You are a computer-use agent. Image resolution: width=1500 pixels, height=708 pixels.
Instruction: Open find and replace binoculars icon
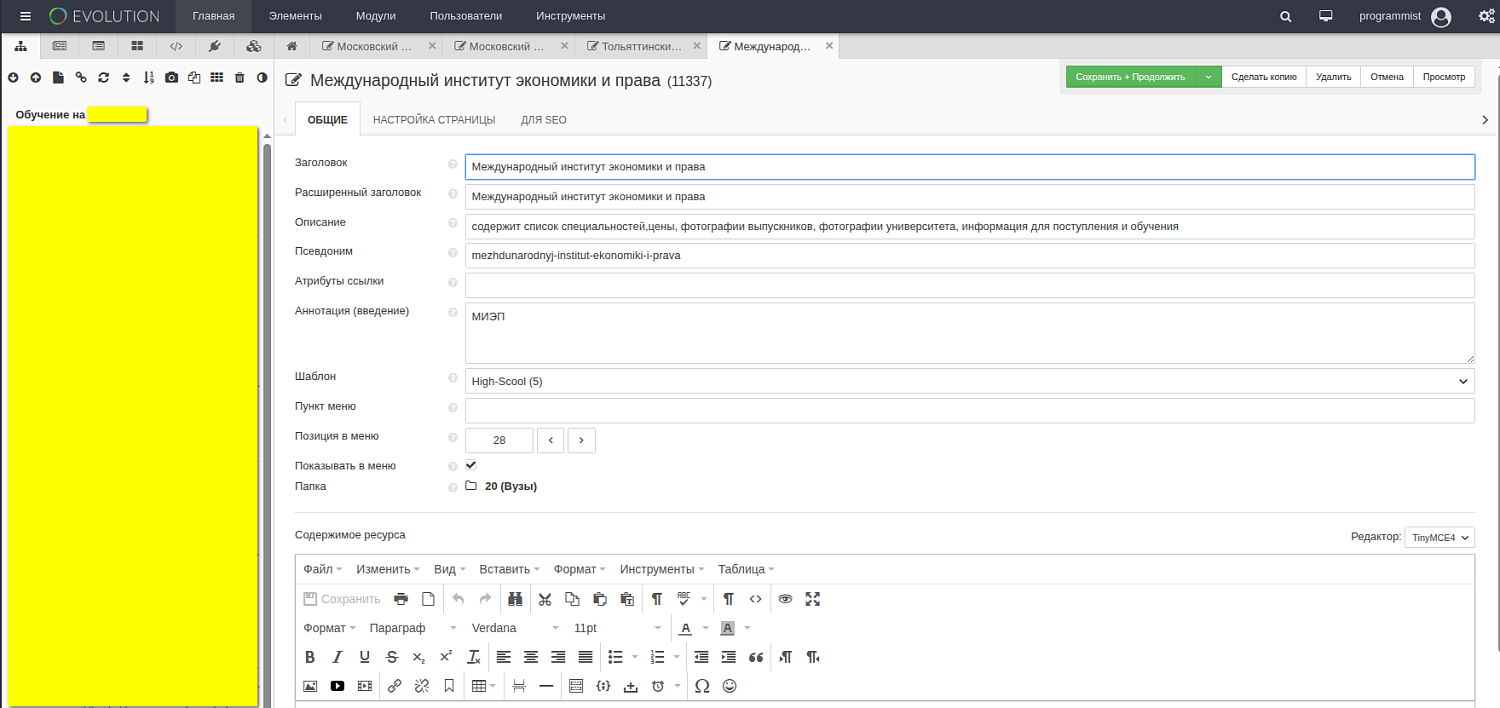515,599
